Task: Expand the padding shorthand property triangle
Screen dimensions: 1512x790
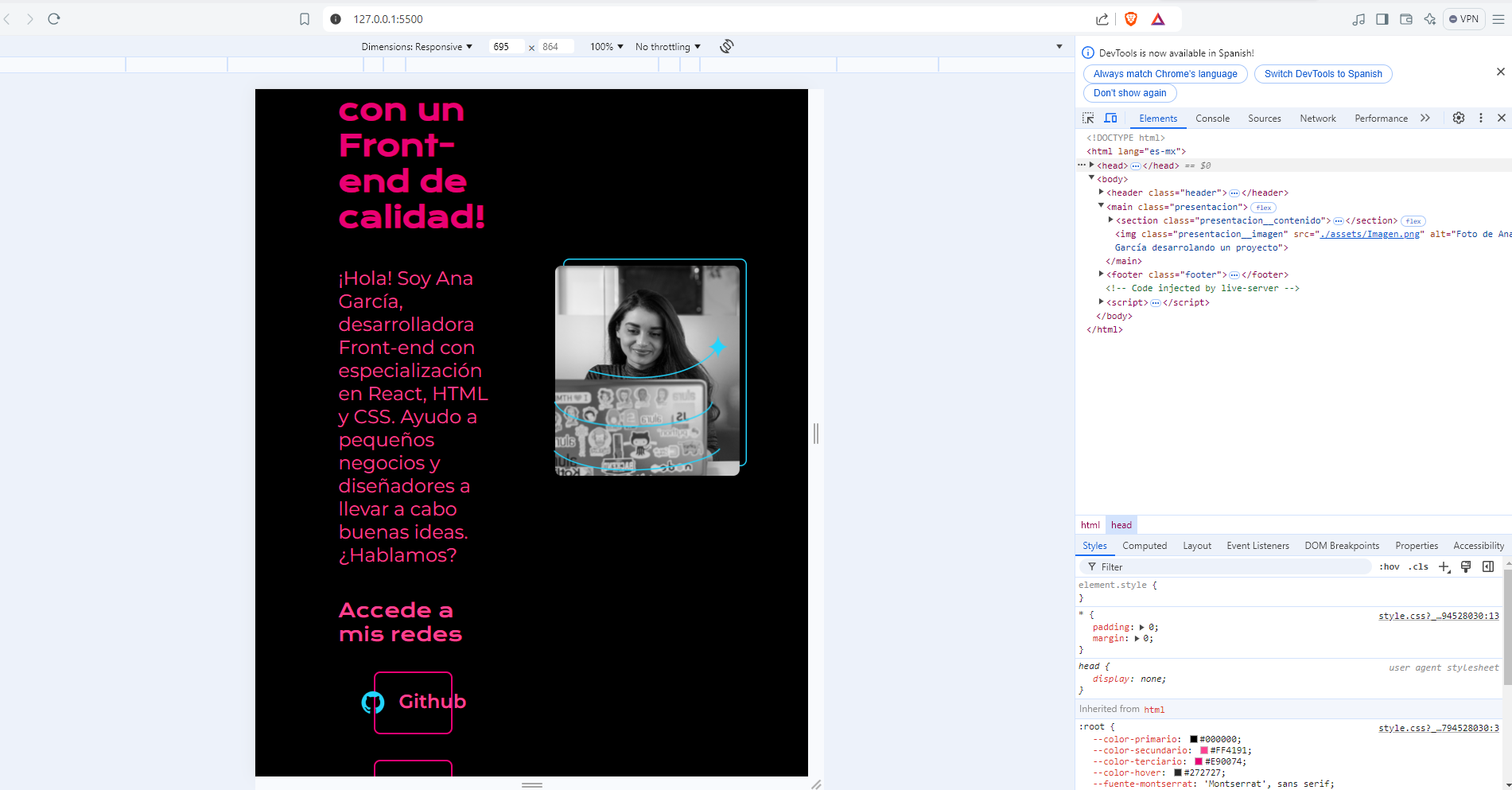Action: (x=1142, y=627)
